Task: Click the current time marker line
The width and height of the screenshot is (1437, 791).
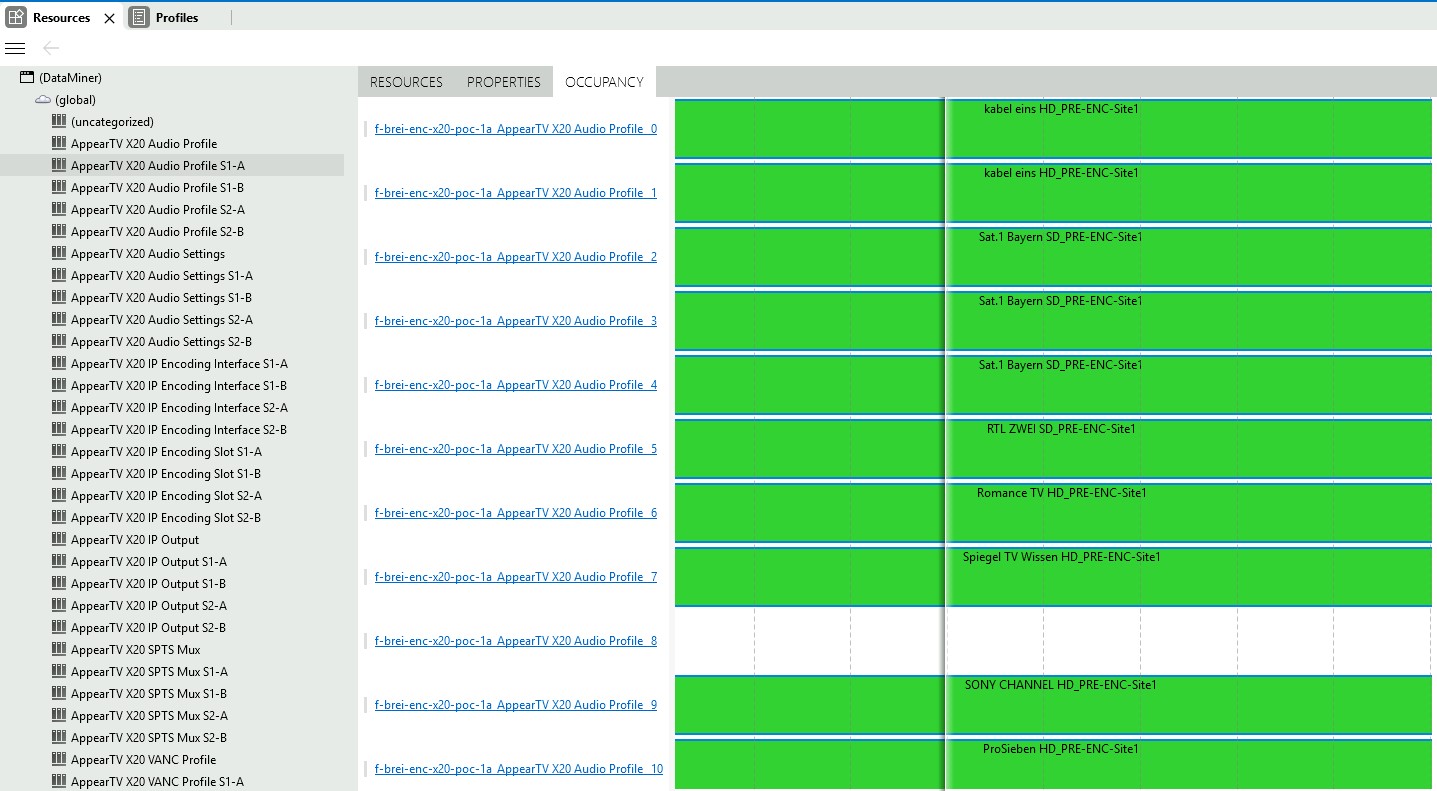Action: pos(945,400)
